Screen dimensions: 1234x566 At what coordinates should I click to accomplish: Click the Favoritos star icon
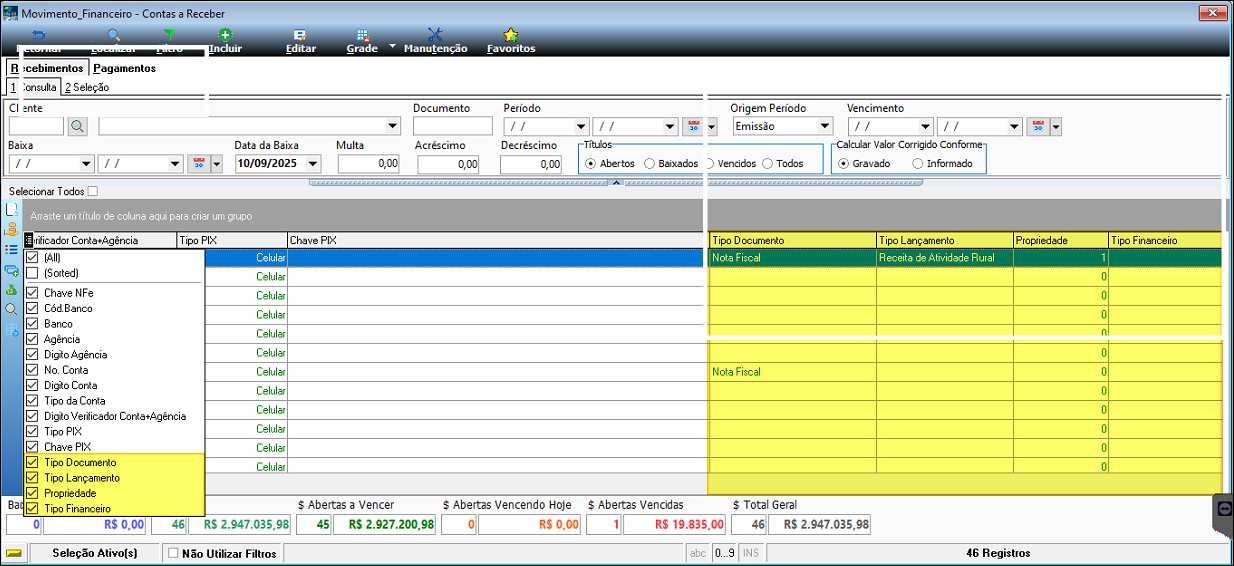click(511, 35)
